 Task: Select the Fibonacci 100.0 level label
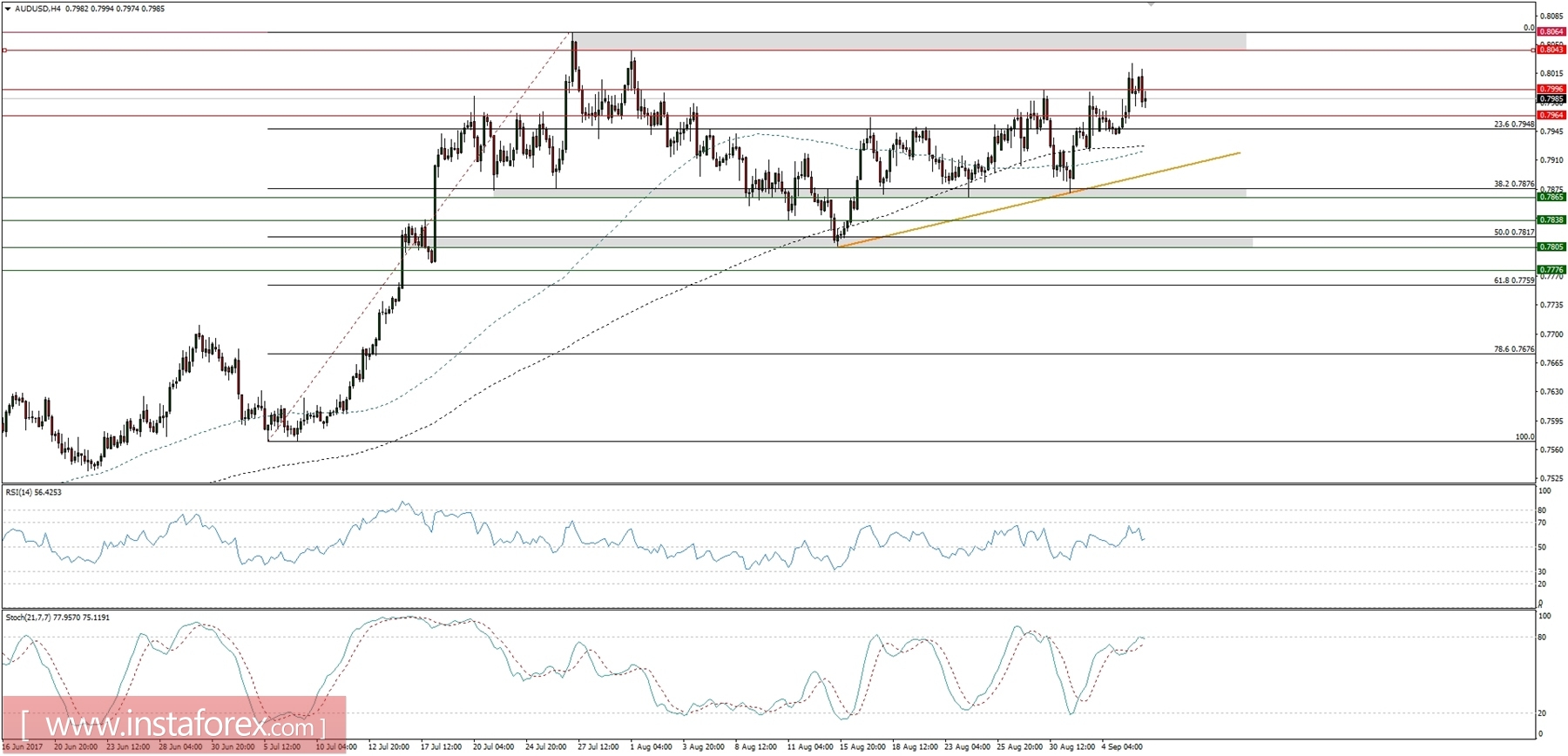1524,436
